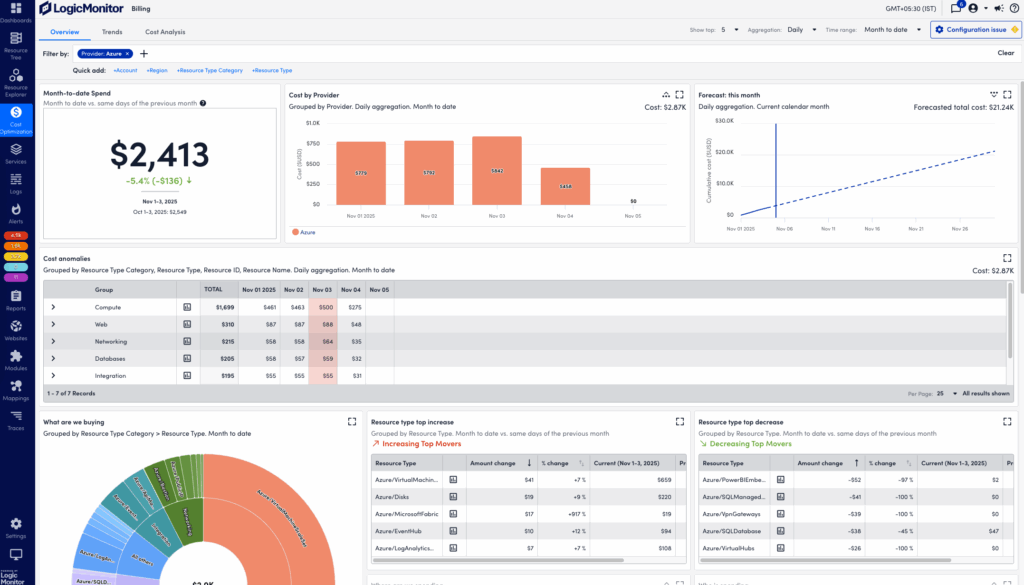1024x585 pixels.
Task: Open the help question-mark icon in the header
Action: click(x=1013, y=8)
